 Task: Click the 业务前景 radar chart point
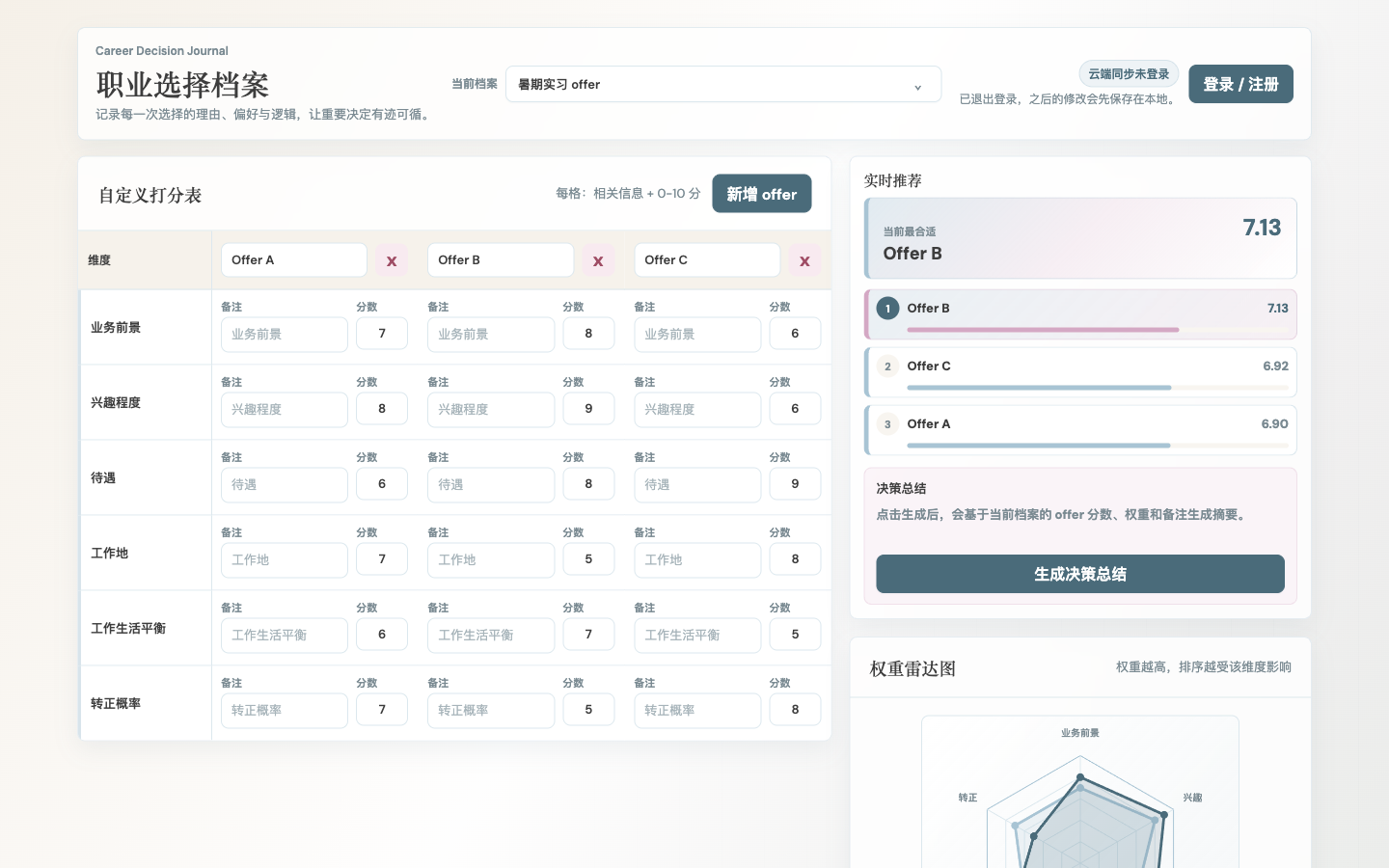pyautogui.click(x=1080, y=776)
